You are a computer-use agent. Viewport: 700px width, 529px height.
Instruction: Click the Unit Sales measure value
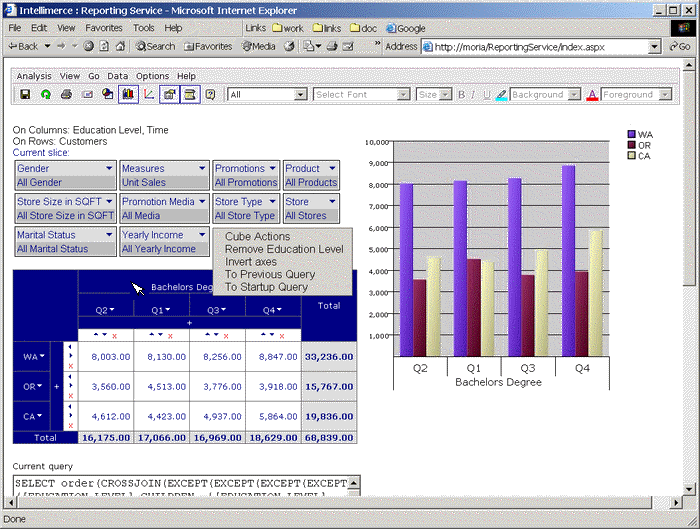tap(144, 182)
